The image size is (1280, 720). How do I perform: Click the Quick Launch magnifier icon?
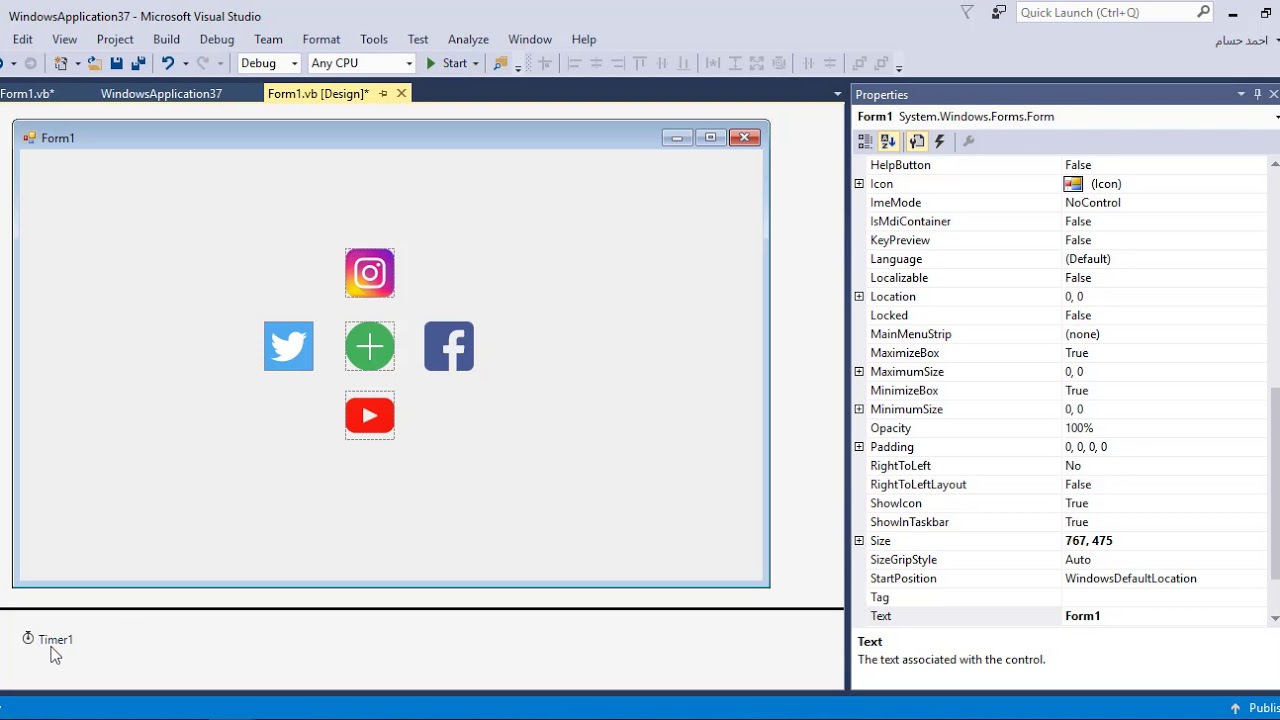pyautogui.click(x=1204, y=12)
